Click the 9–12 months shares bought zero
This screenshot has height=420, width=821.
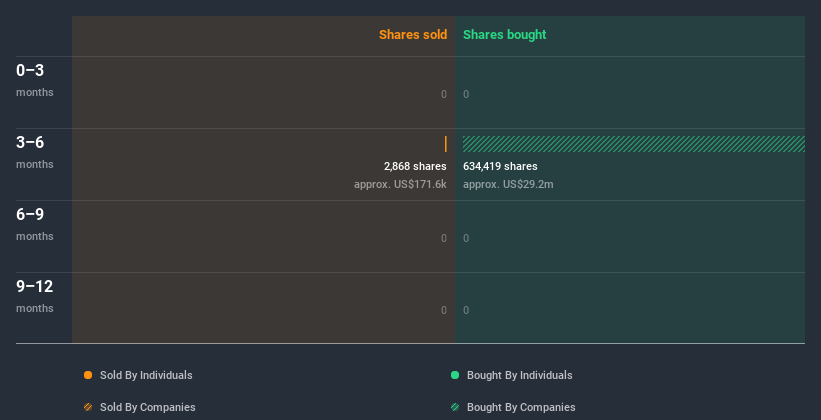click(466, 310)
